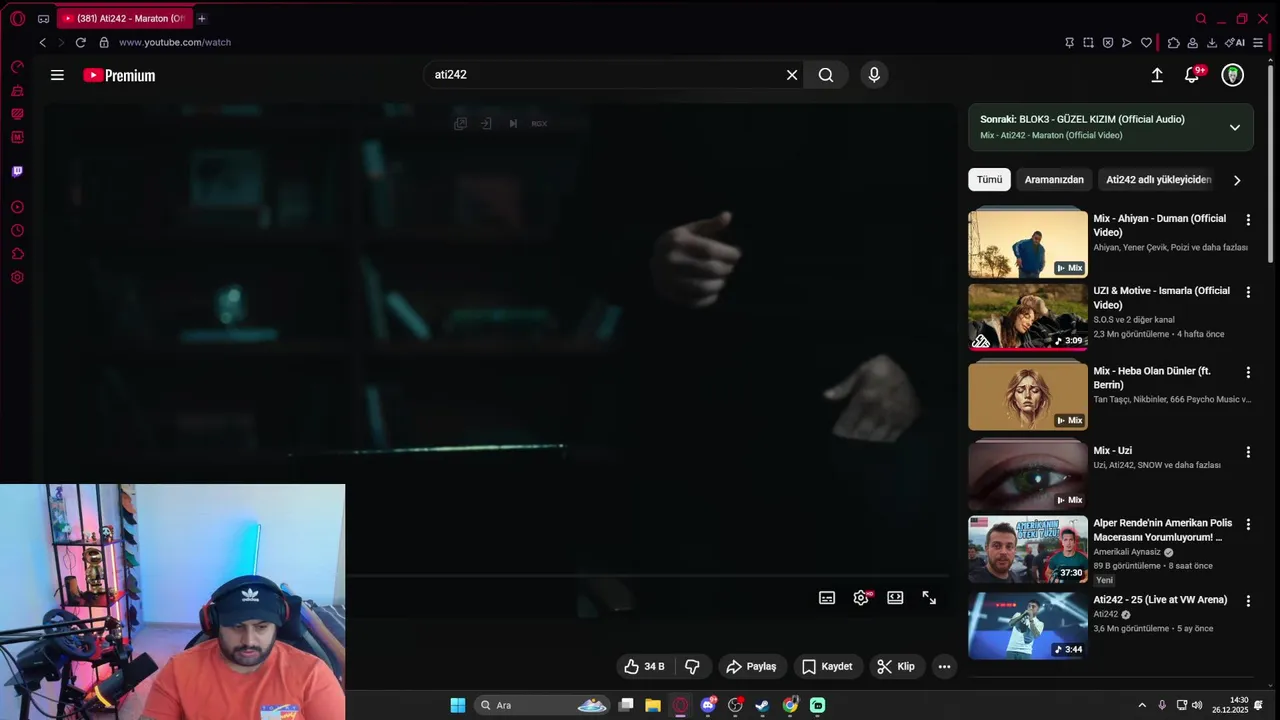Viewport: 1280px width, 720px height.
Task: Dislike the video thumbs-down button
Action: (692, 667)
